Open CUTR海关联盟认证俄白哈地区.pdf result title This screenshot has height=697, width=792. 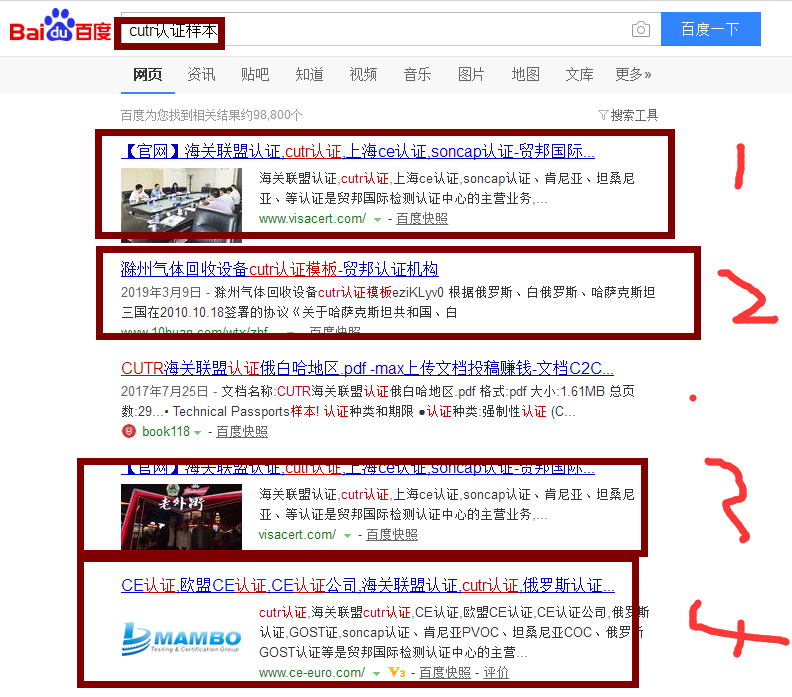pyautogui.click(x=367, y=368)
